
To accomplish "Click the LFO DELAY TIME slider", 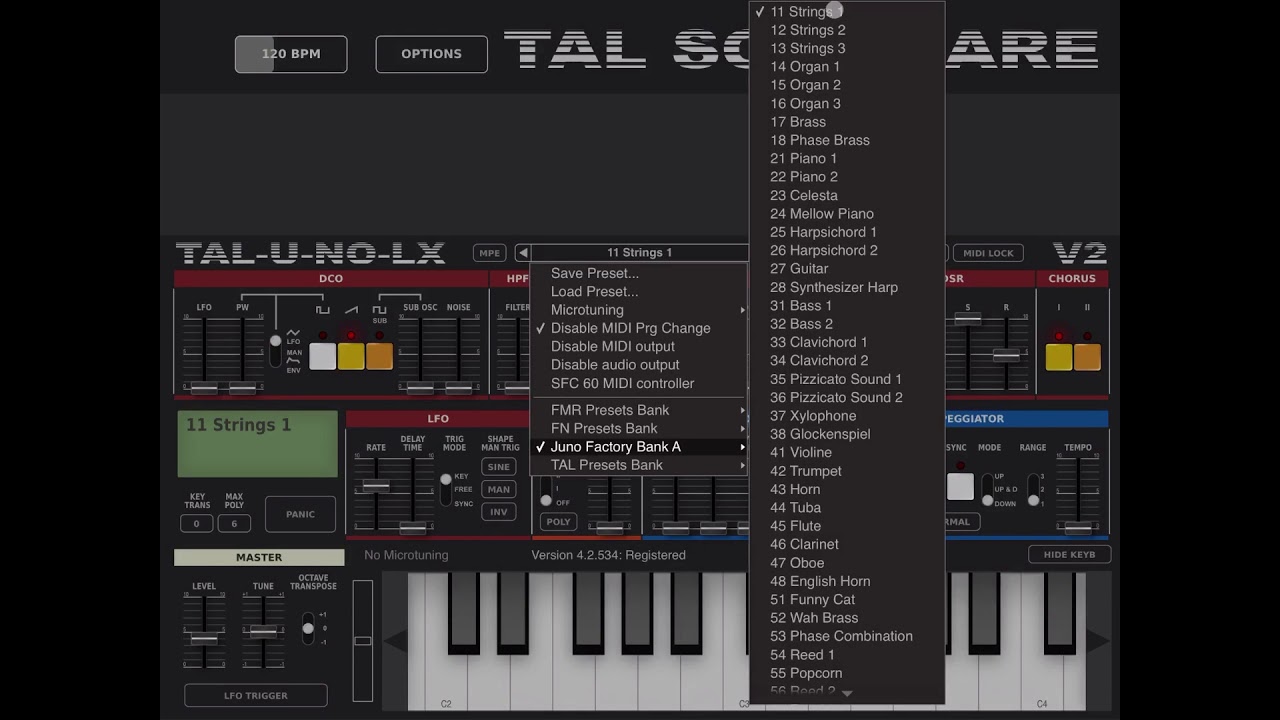I will click(412, 527).
